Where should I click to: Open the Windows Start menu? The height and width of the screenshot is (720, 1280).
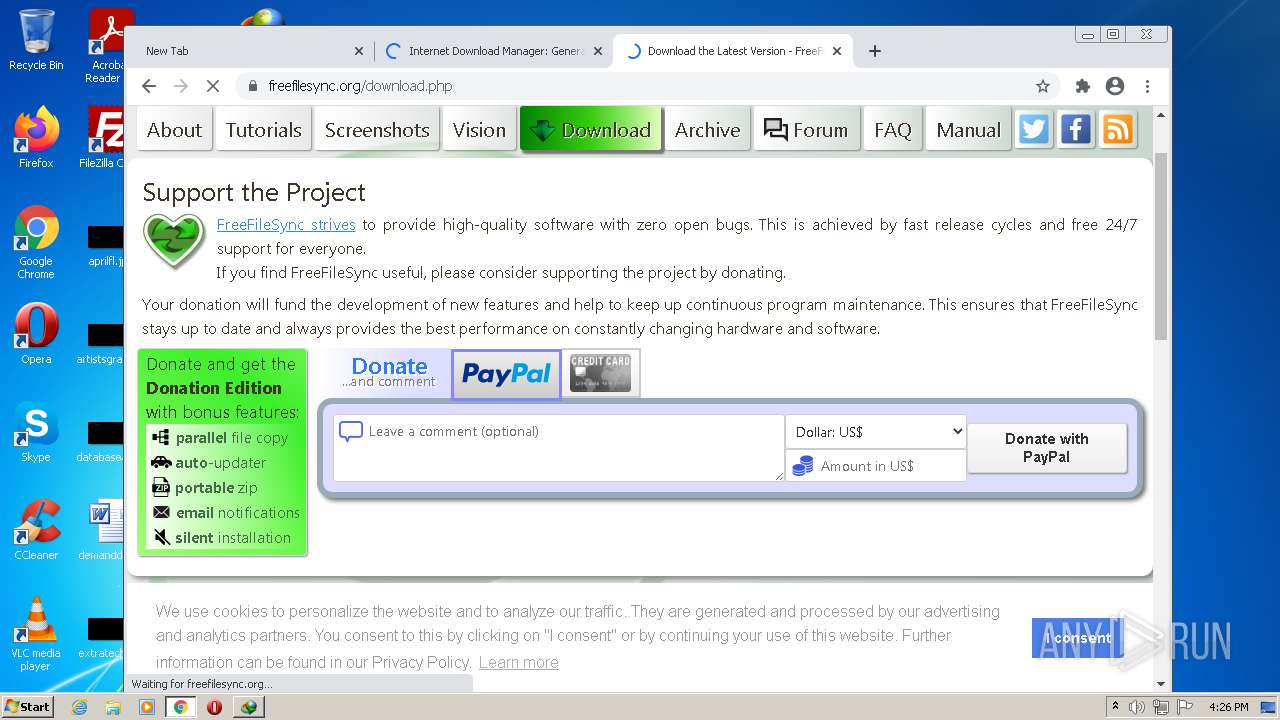(28, 707)
